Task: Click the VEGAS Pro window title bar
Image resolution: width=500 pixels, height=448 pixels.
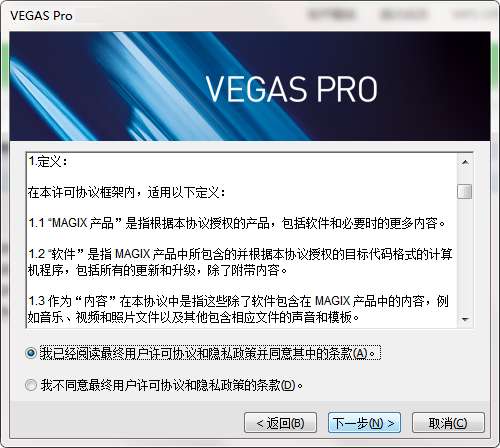Action: [250, 15]
